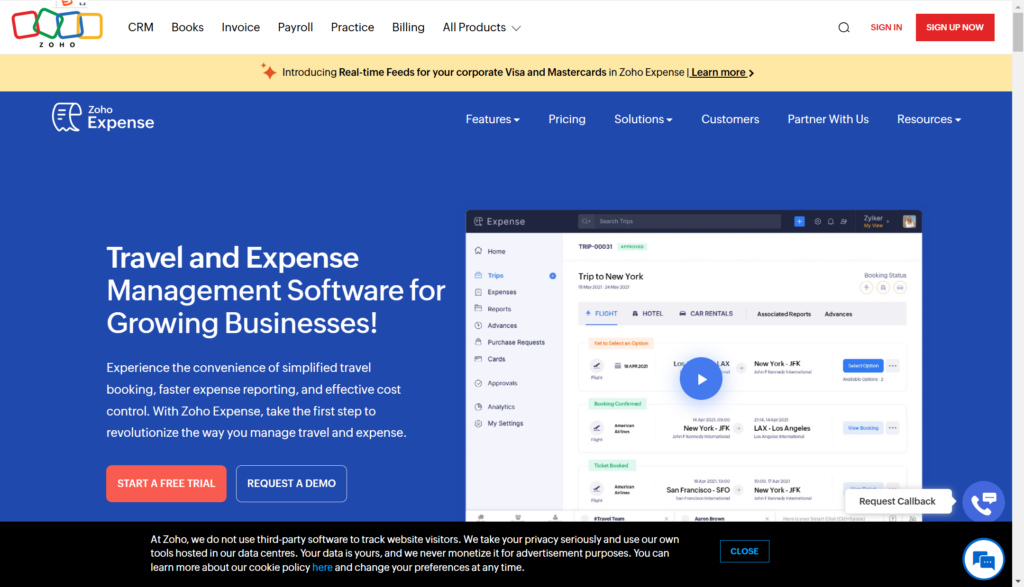Click the Request a Demo button

291,483
